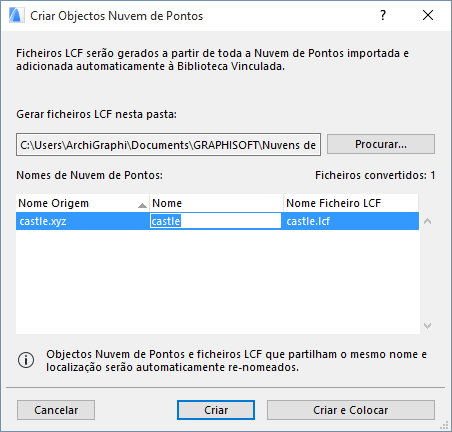
Task: Sort by the Nome Origem column header
Action: (x=83, y=203)
